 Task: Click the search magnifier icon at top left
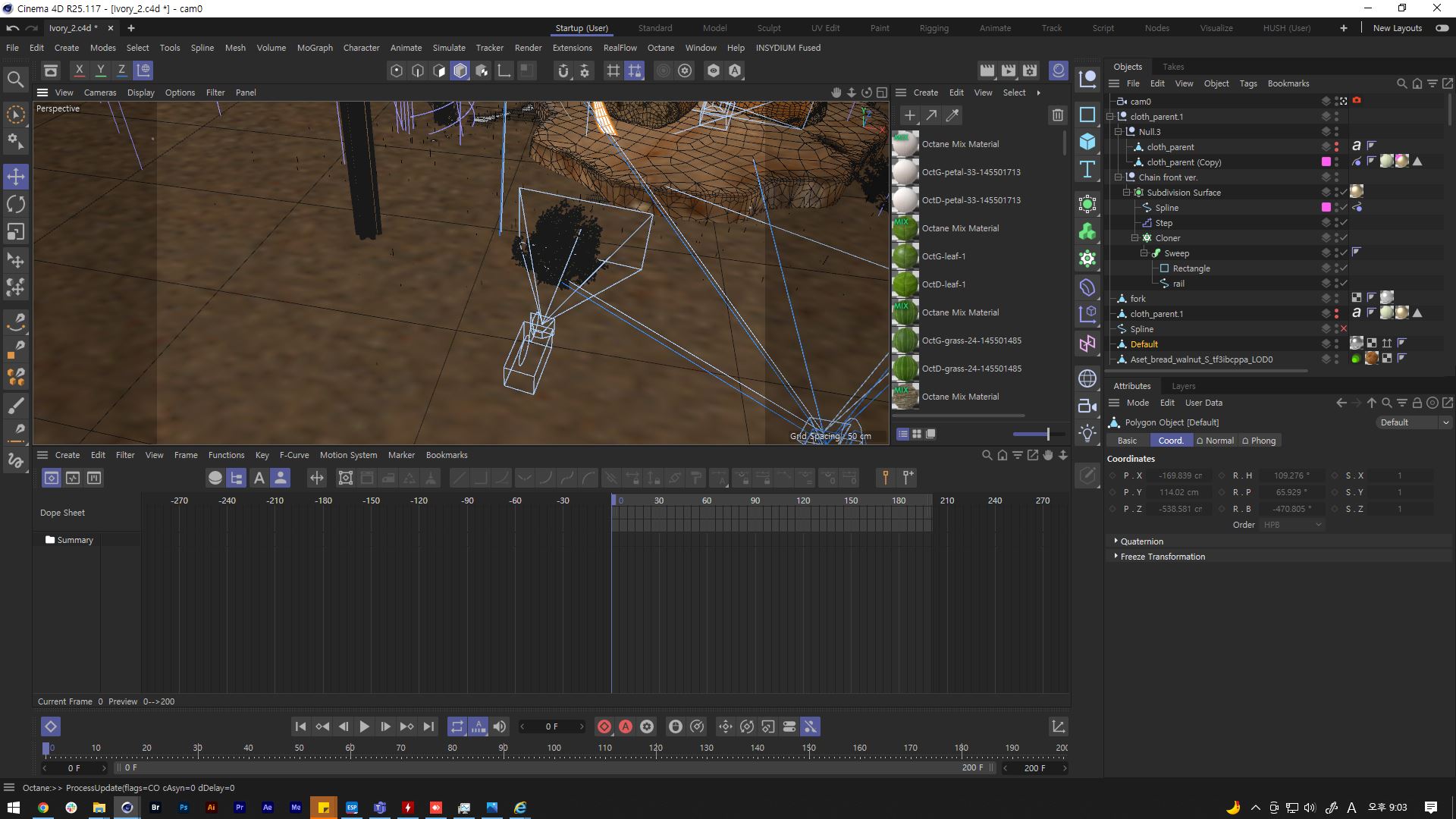[x=15, y=79]
